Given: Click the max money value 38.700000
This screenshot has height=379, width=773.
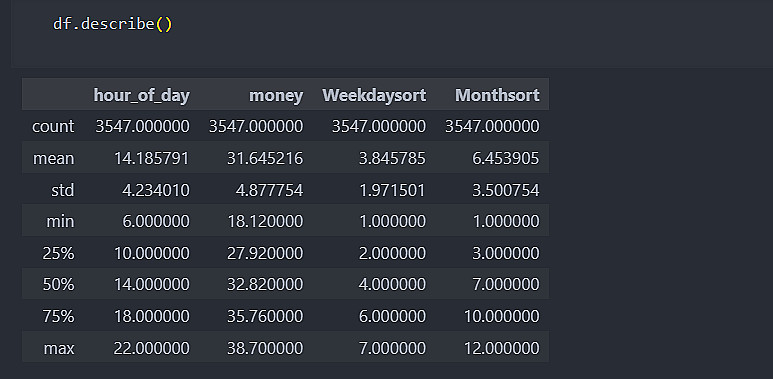Looking at the screenshot, I should coord(265,348).
